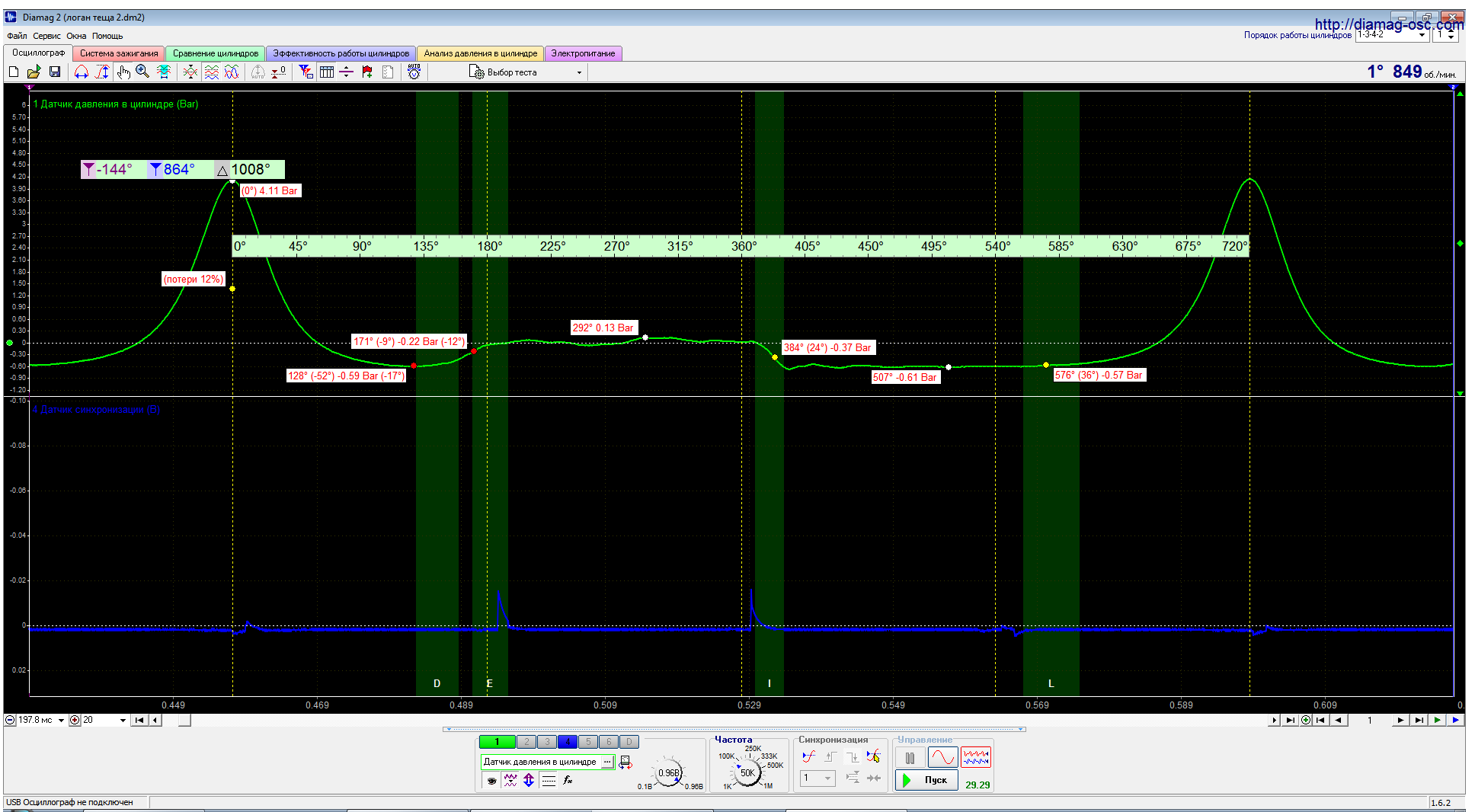Screen dimensions: 1475x812
Task: Open the Выбор теста dropdown
Action: click(526, 72)
